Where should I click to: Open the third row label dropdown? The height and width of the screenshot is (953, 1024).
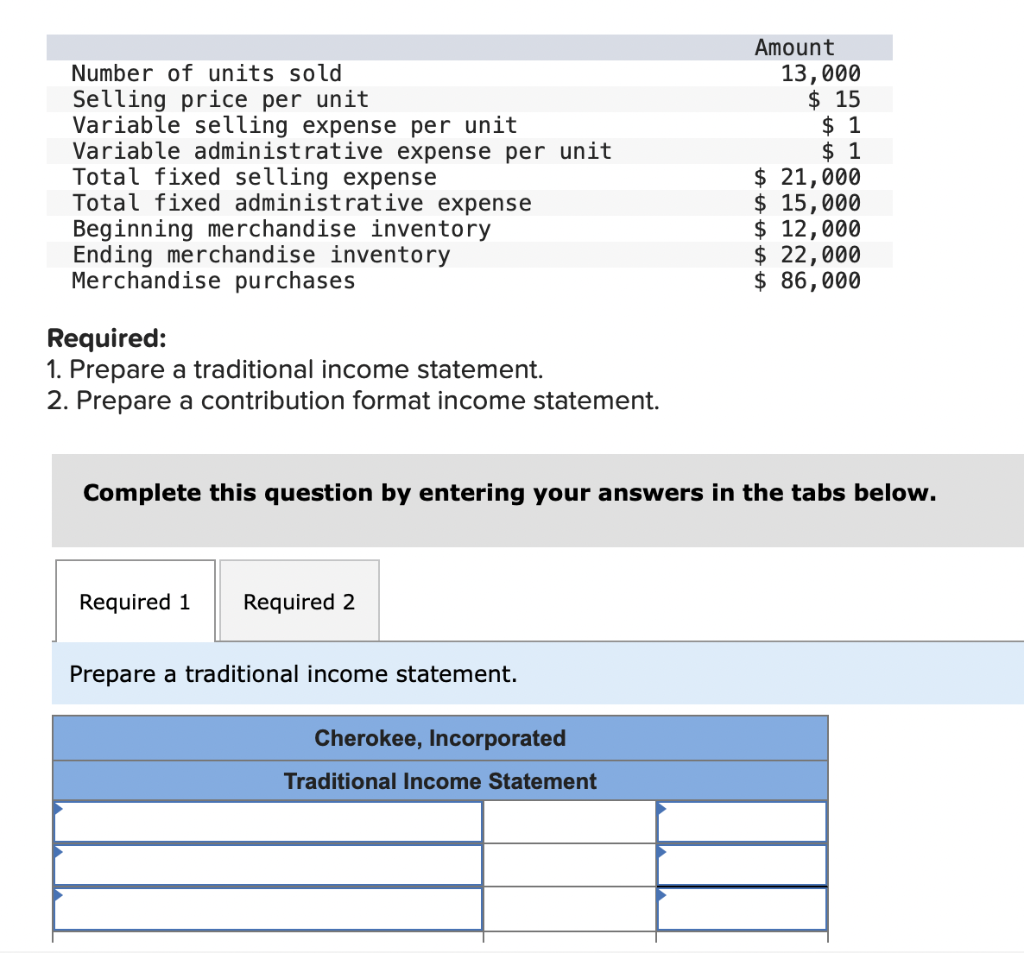coord(59,898)
